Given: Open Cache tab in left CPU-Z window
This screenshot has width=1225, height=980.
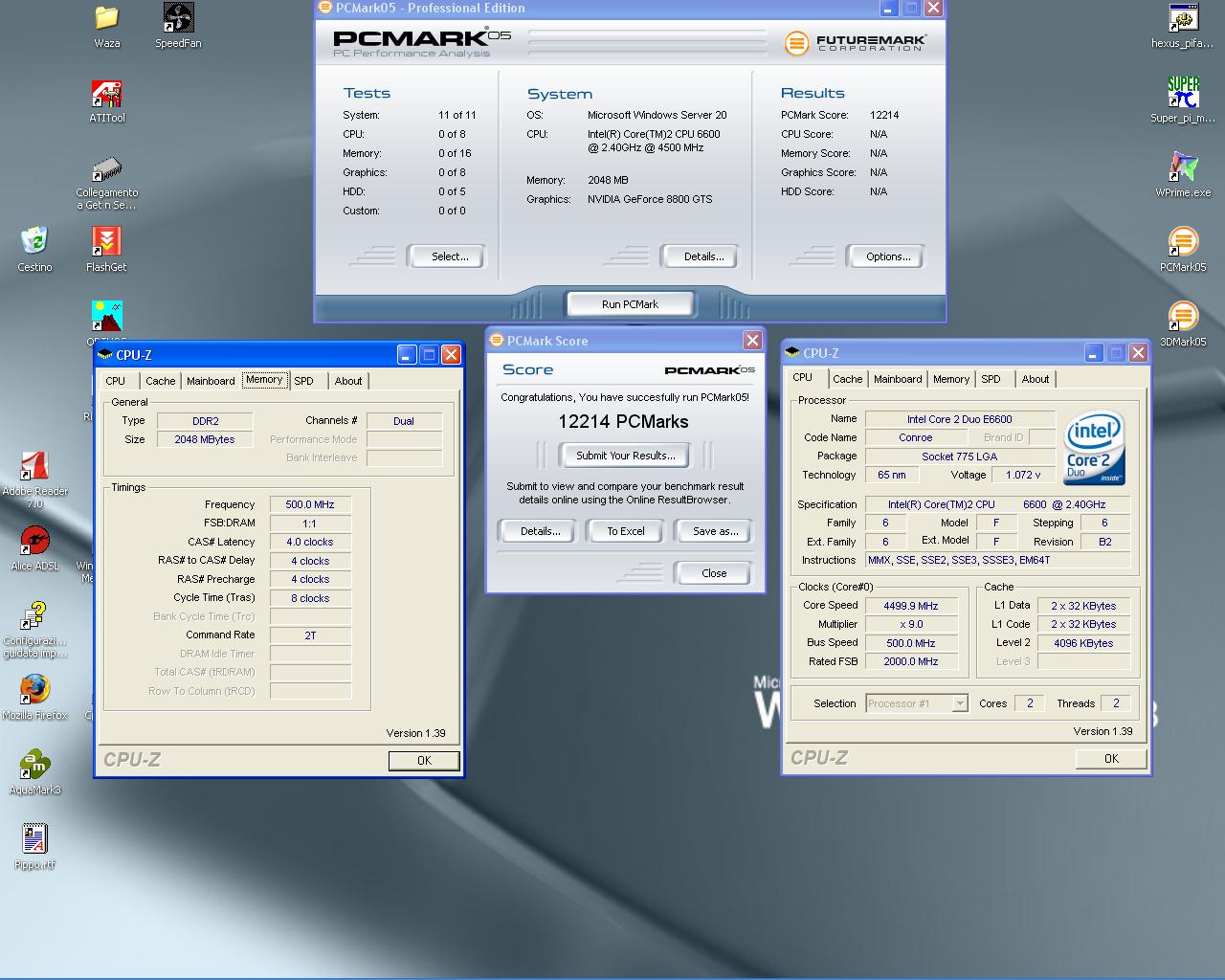Looking at the screenshot, I should [160, 381].
